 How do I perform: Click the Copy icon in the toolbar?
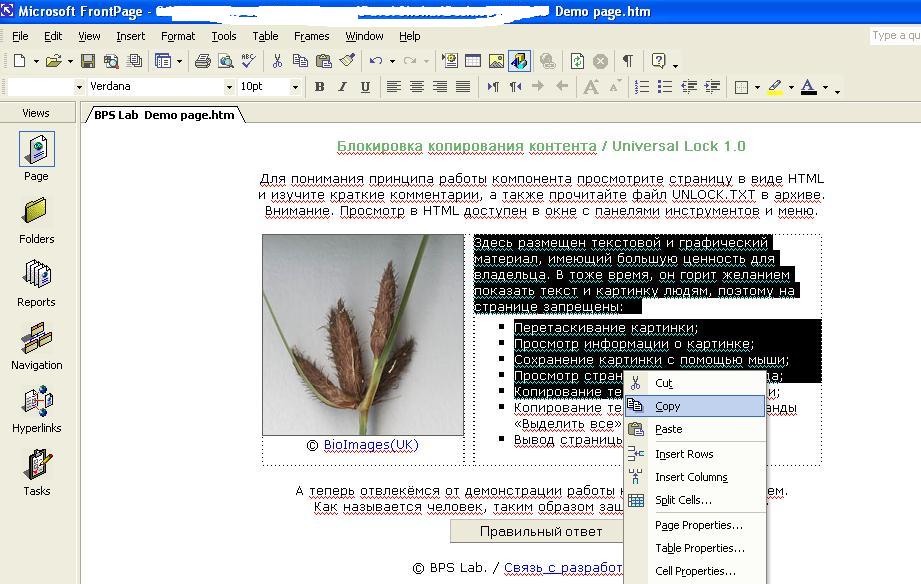pos(300,61)
